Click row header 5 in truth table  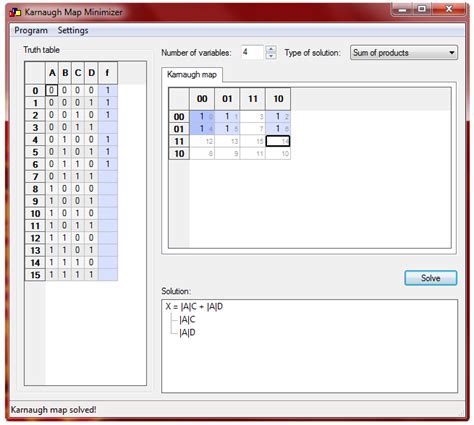(x=35, y=152)
